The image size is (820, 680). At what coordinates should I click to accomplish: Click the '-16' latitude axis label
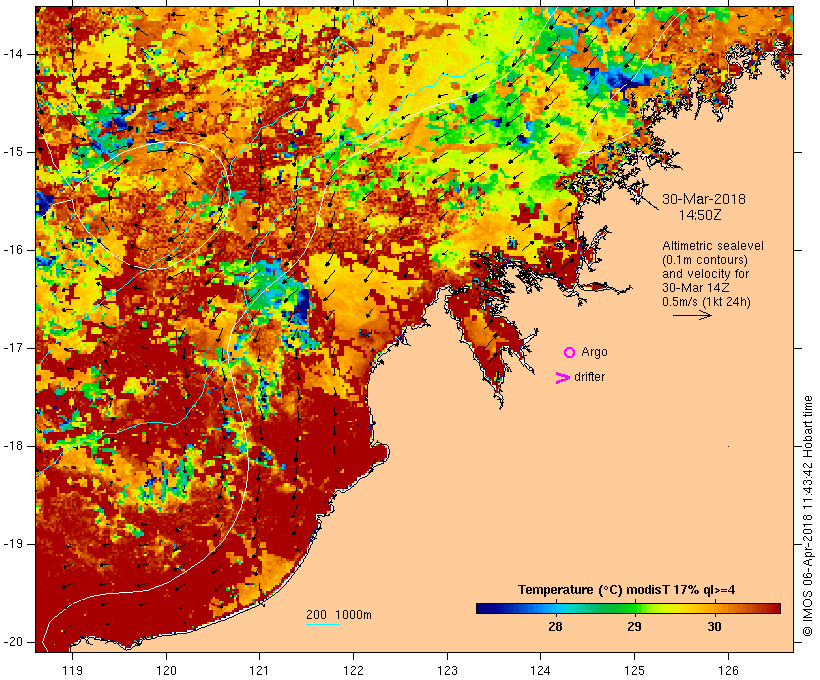13,250
